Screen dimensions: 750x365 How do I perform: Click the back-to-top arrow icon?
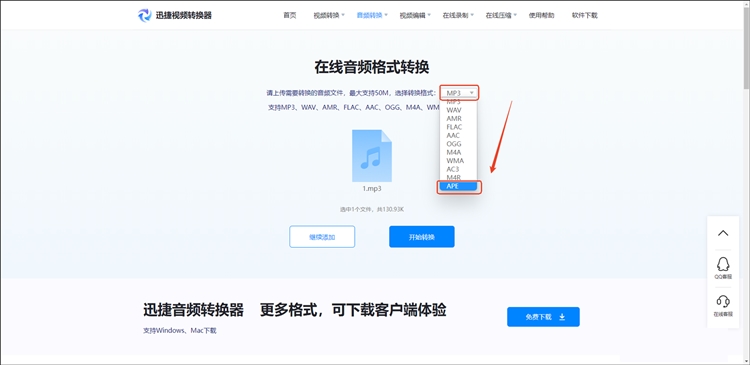tap(723, 233)
